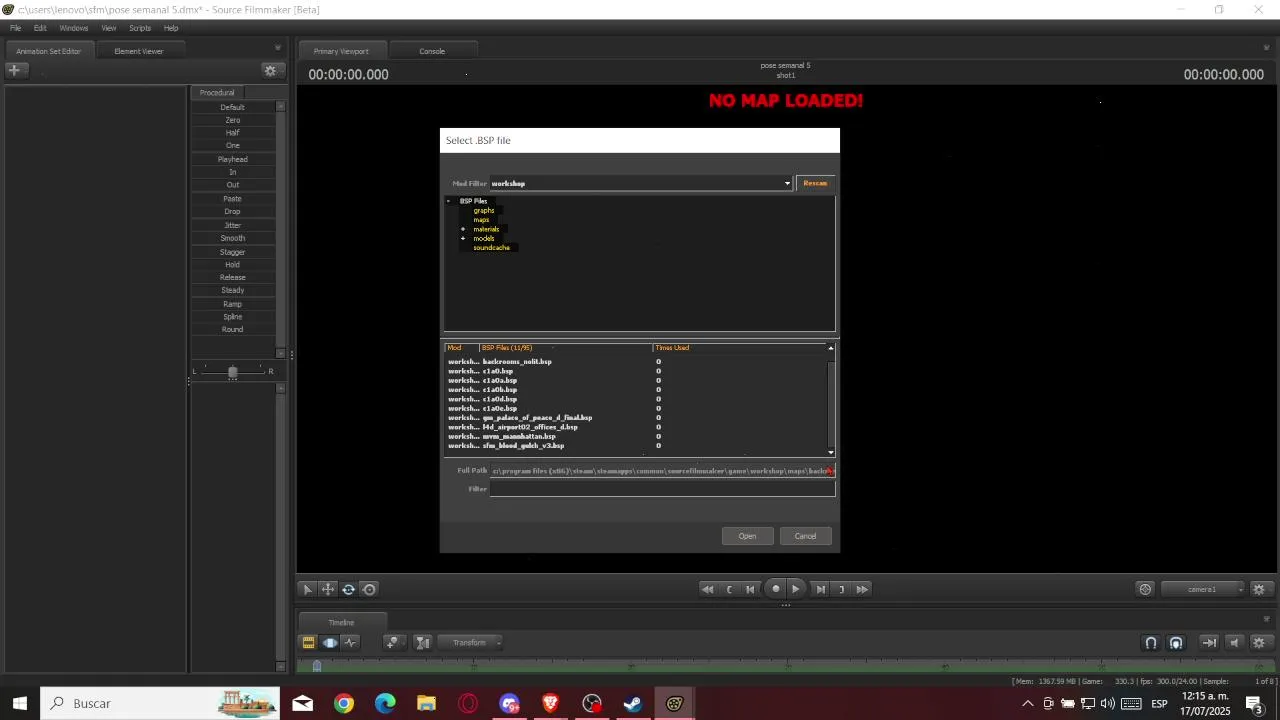The width and height of the screenshot is (1280, 720).
Task: Open the Transform dropdown in timeline
Action: tap(472, 643)
